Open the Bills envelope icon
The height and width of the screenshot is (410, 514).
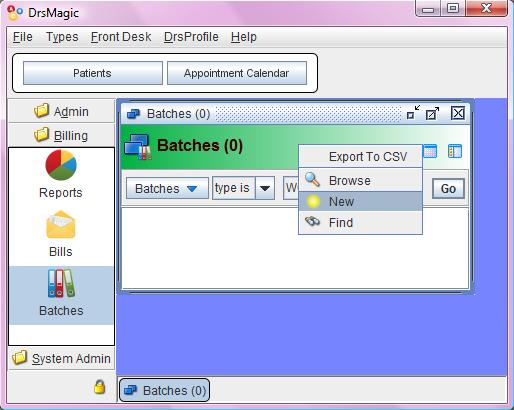click(61, 225)
